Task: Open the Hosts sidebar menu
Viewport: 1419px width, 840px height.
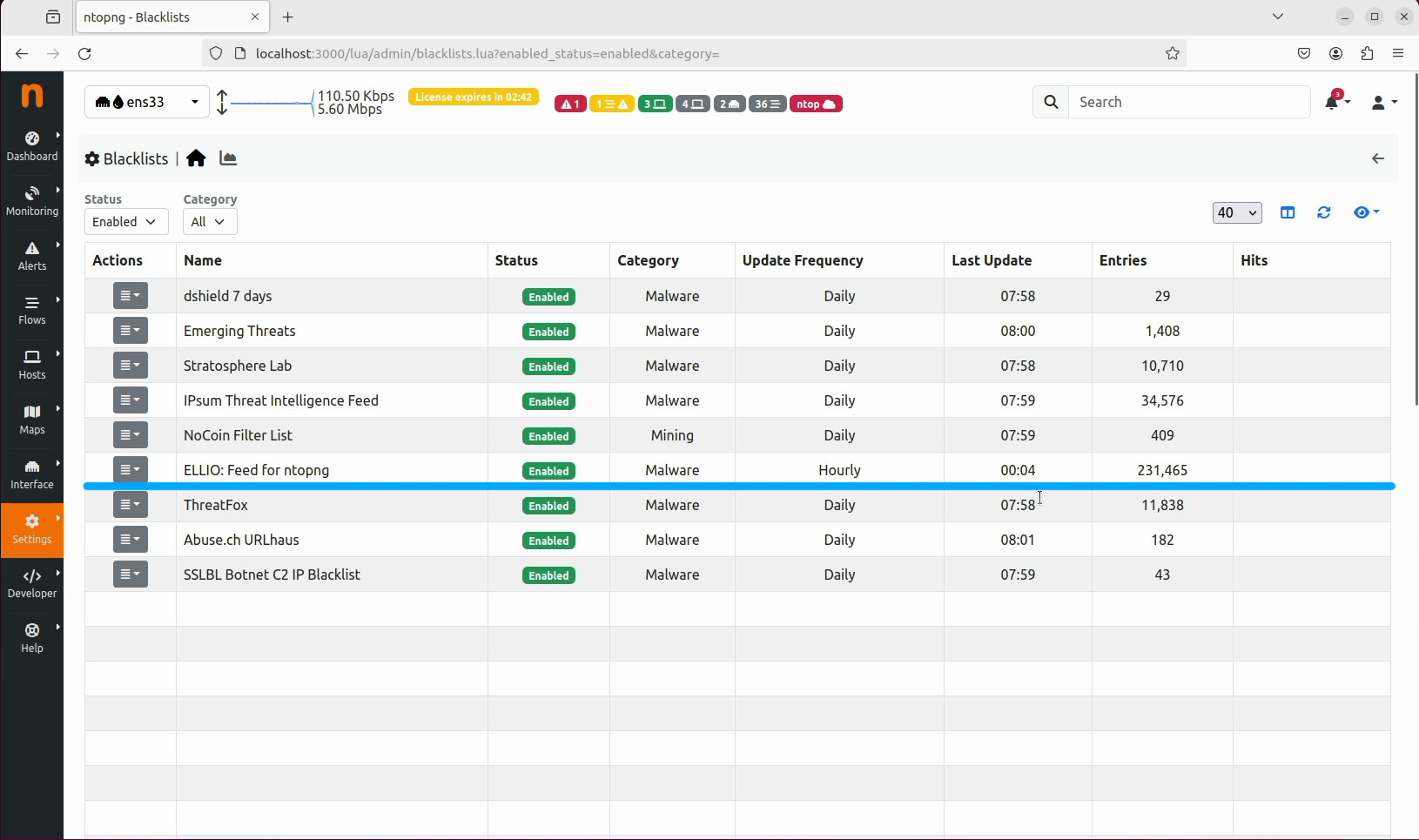Action: click(x=32, y=364)
